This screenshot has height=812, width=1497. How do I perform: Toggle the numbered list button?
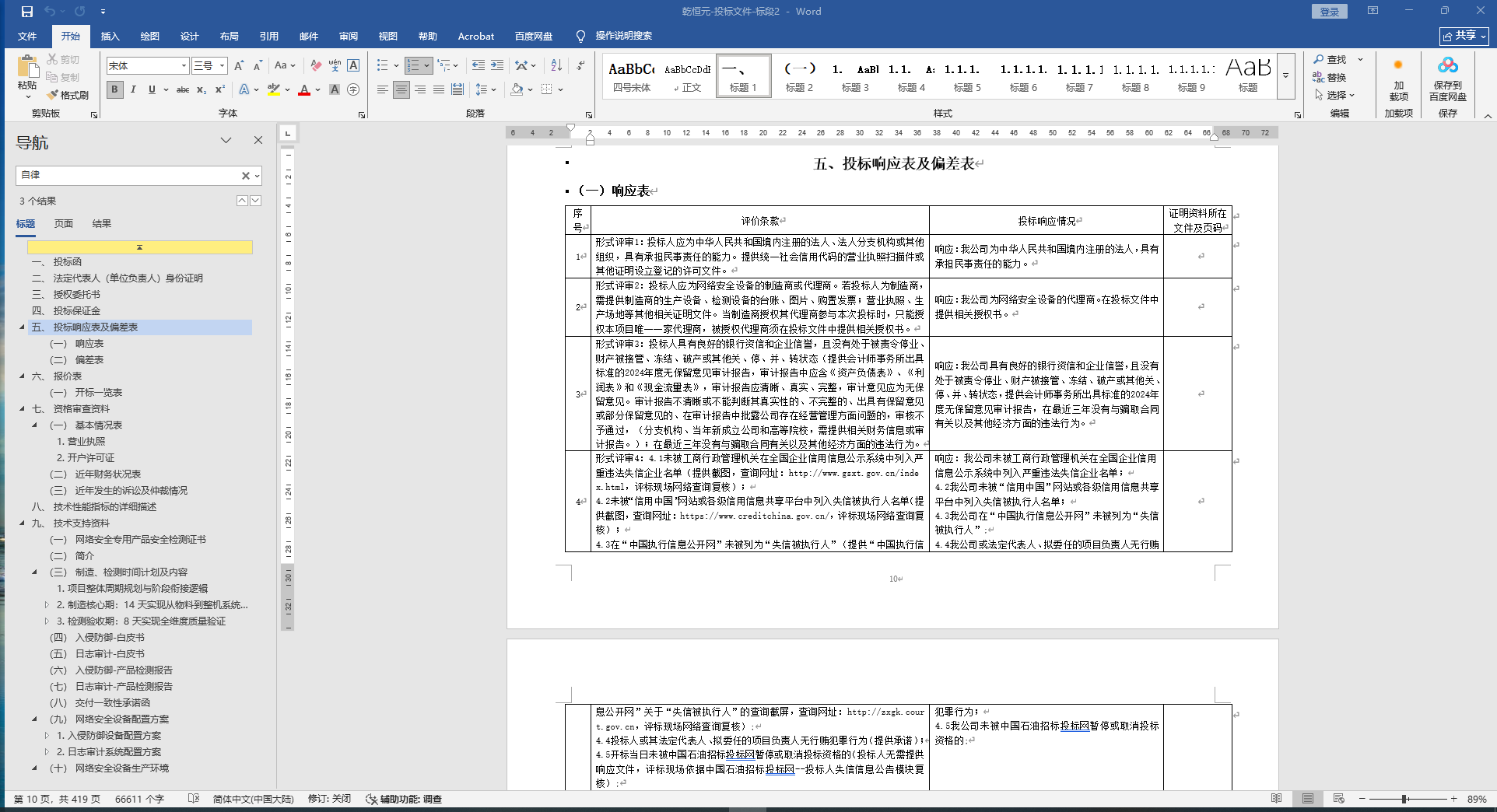tap(413, 66)
